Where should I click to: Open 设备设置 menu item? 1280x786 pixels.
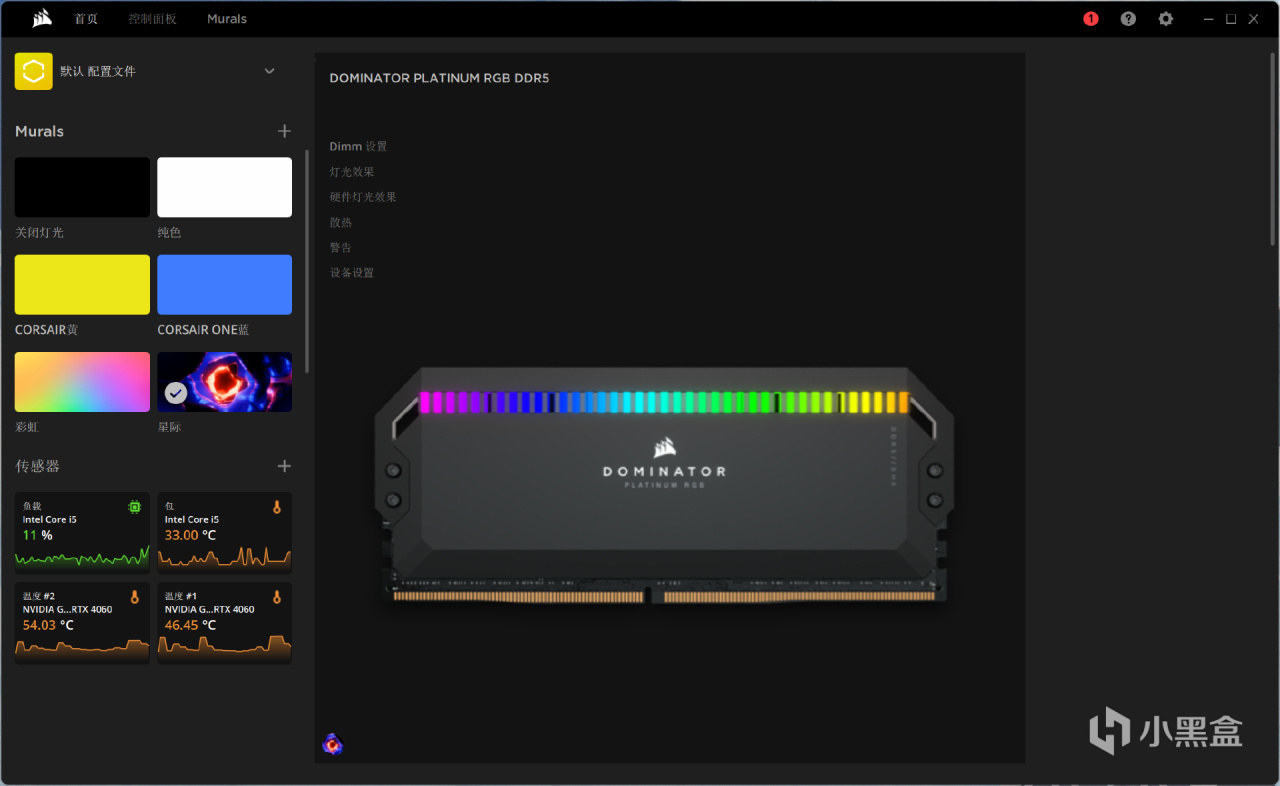click(352, 273)
